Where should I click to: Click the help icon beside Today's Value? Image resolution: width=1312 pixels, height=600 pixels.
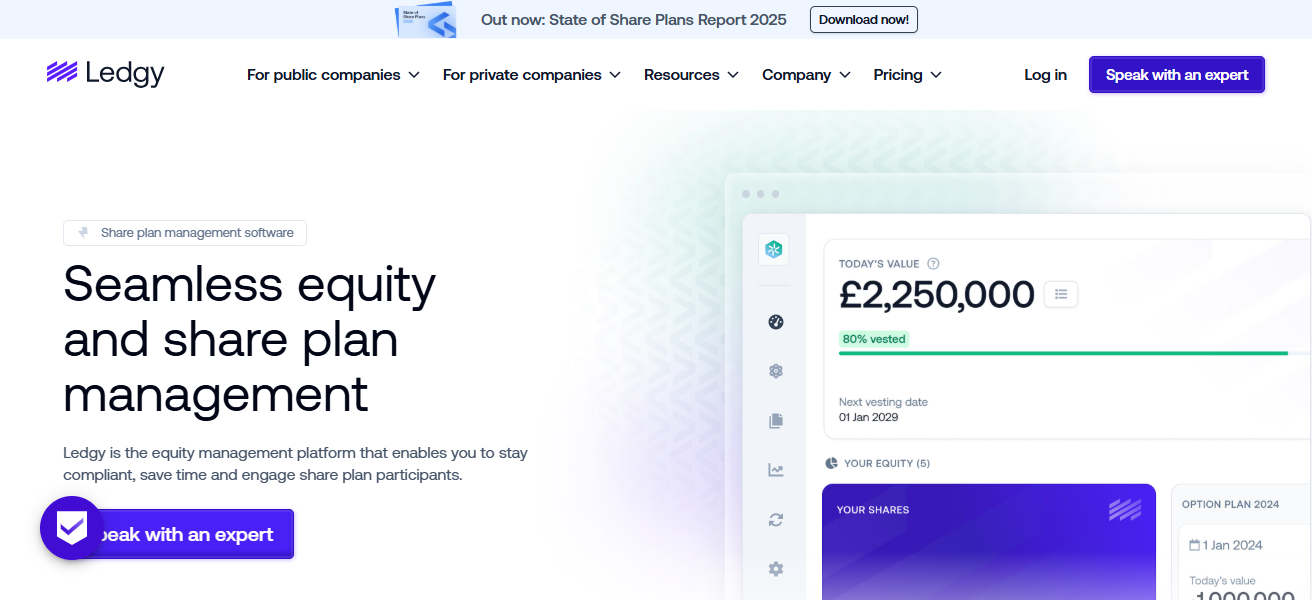coord(933,264)
